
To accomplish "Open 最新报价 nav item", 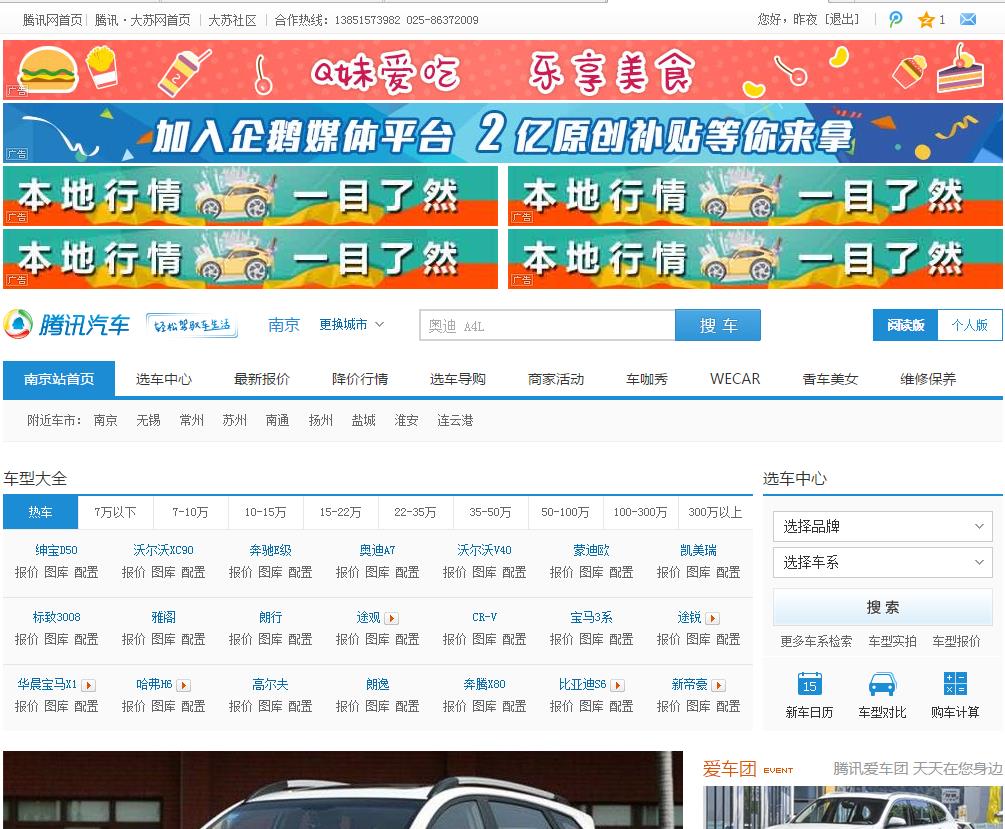I will 262,379.
